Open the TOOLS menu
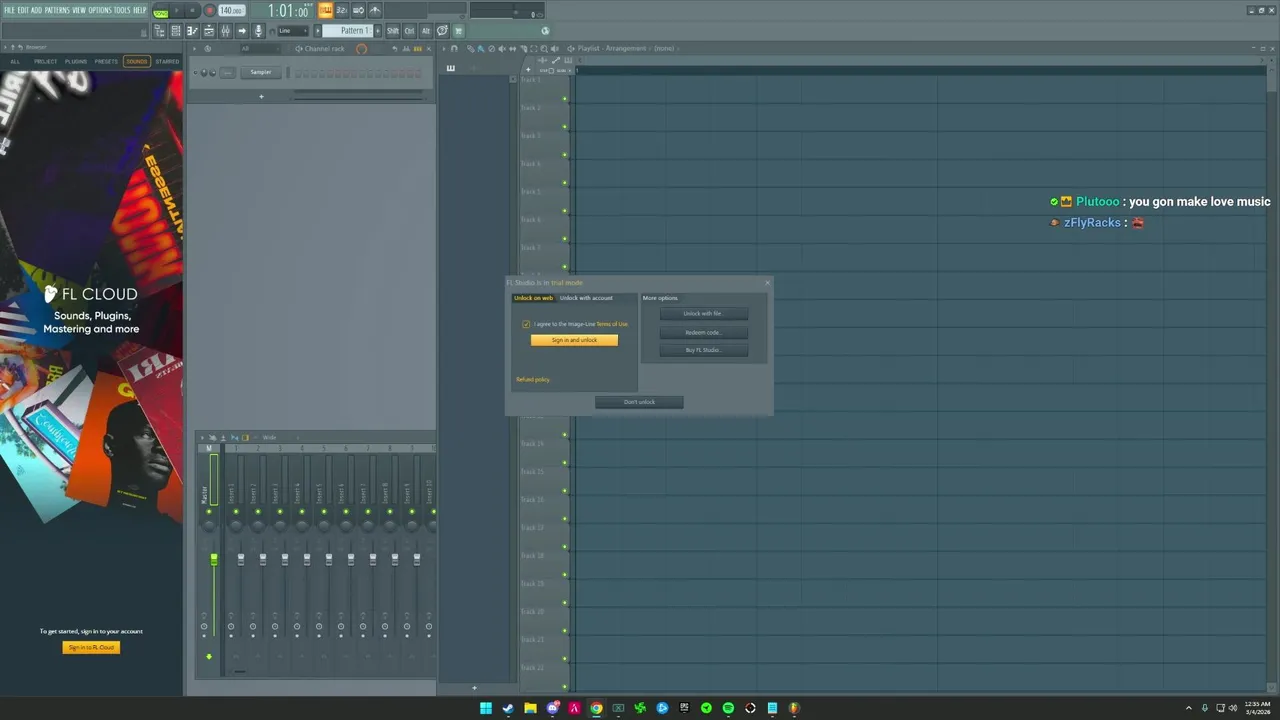The height and width of the screenshot is (720, 1280). (122, 10)
